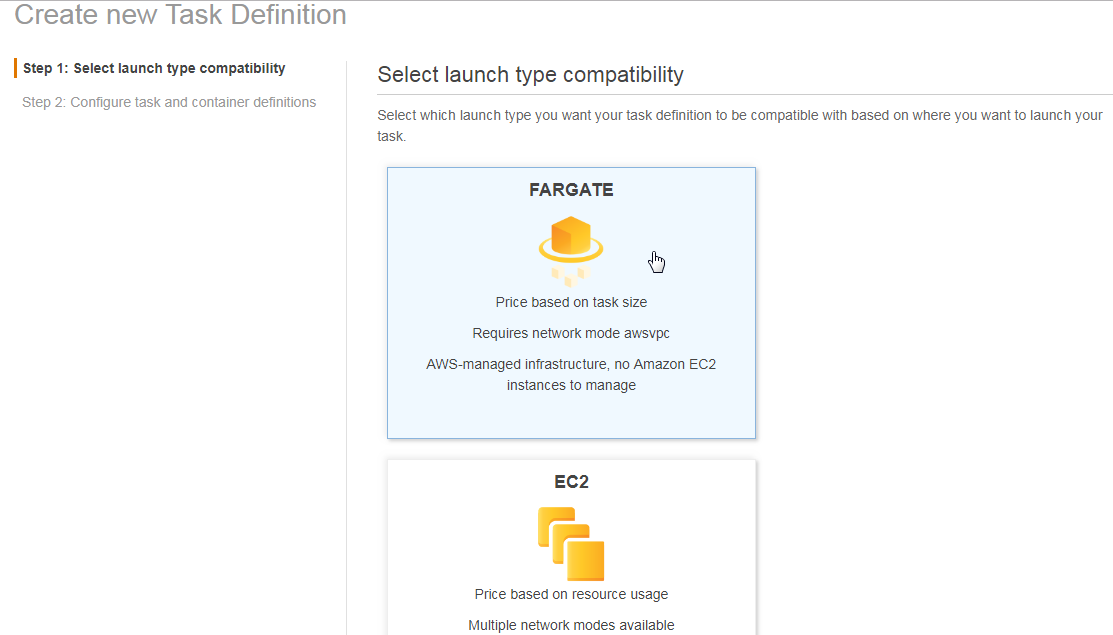The image size is (1113, 635).
Task: Click 'AWS-managed infrastructure, no Amazon EC2' description
Action: [x=571, y=364]
